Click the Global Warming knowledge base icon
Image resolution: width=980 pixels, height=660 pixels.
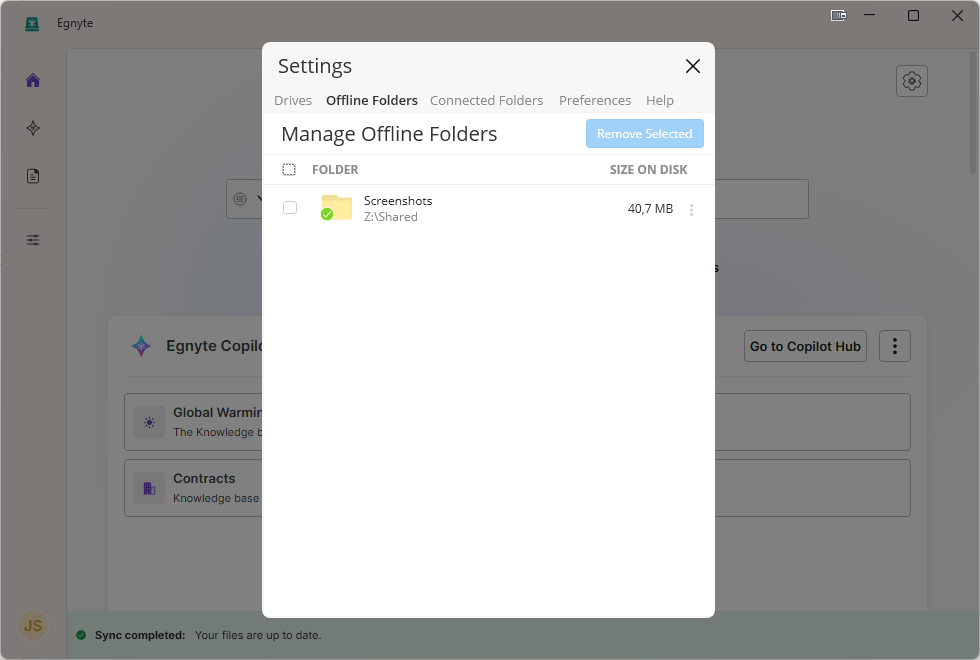148,422
